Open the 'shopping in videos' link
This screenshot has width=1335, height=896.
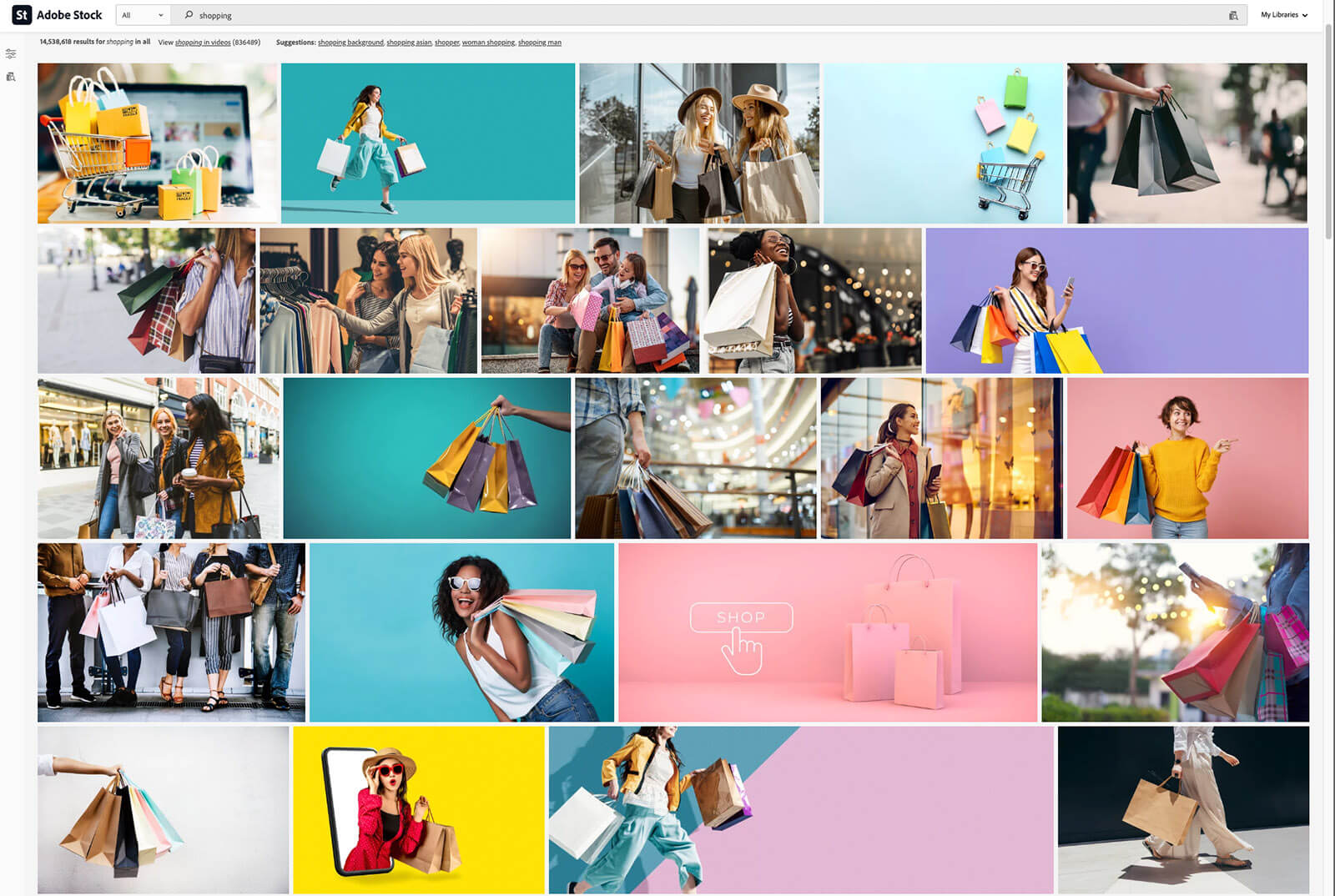[203, 43]
